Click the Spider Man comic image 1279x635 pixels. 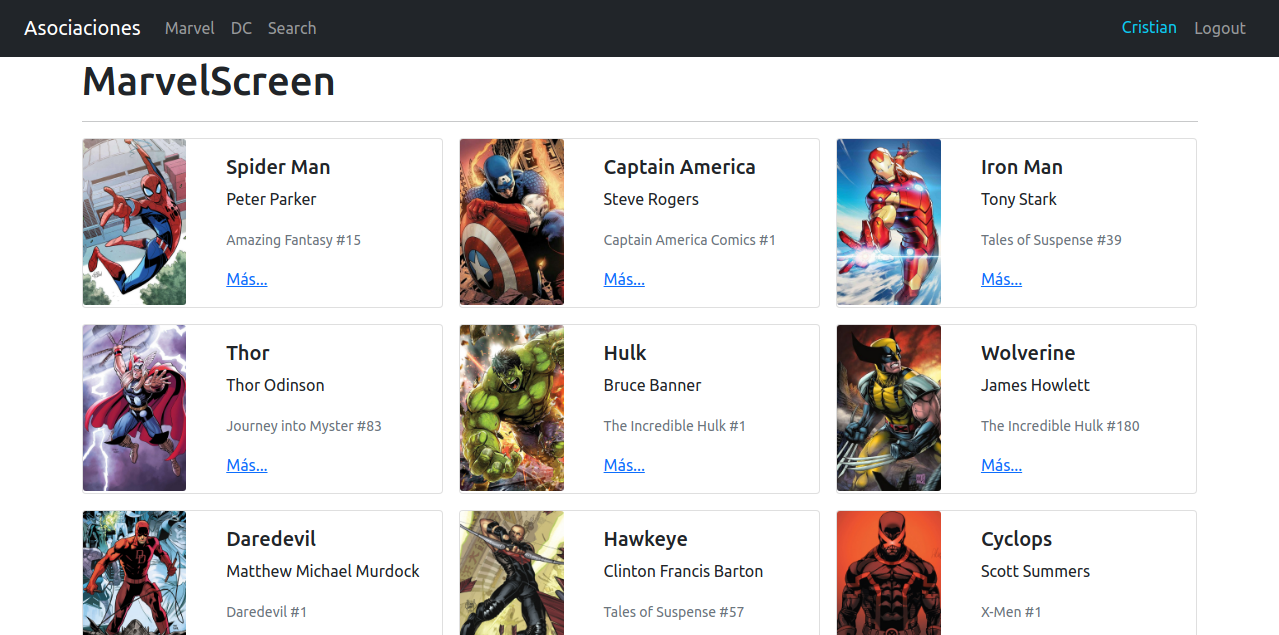click(134, 222)
